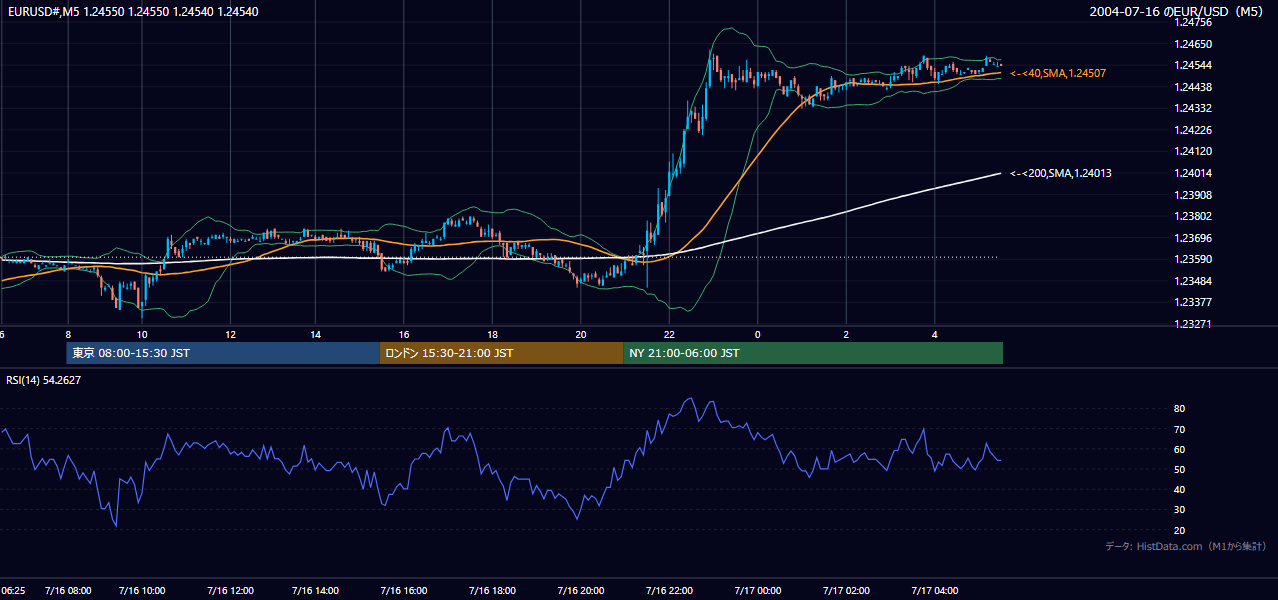This screenshot has height=600, width=1278.
Task: Click RSI axis level 20
Action: 1179,530
